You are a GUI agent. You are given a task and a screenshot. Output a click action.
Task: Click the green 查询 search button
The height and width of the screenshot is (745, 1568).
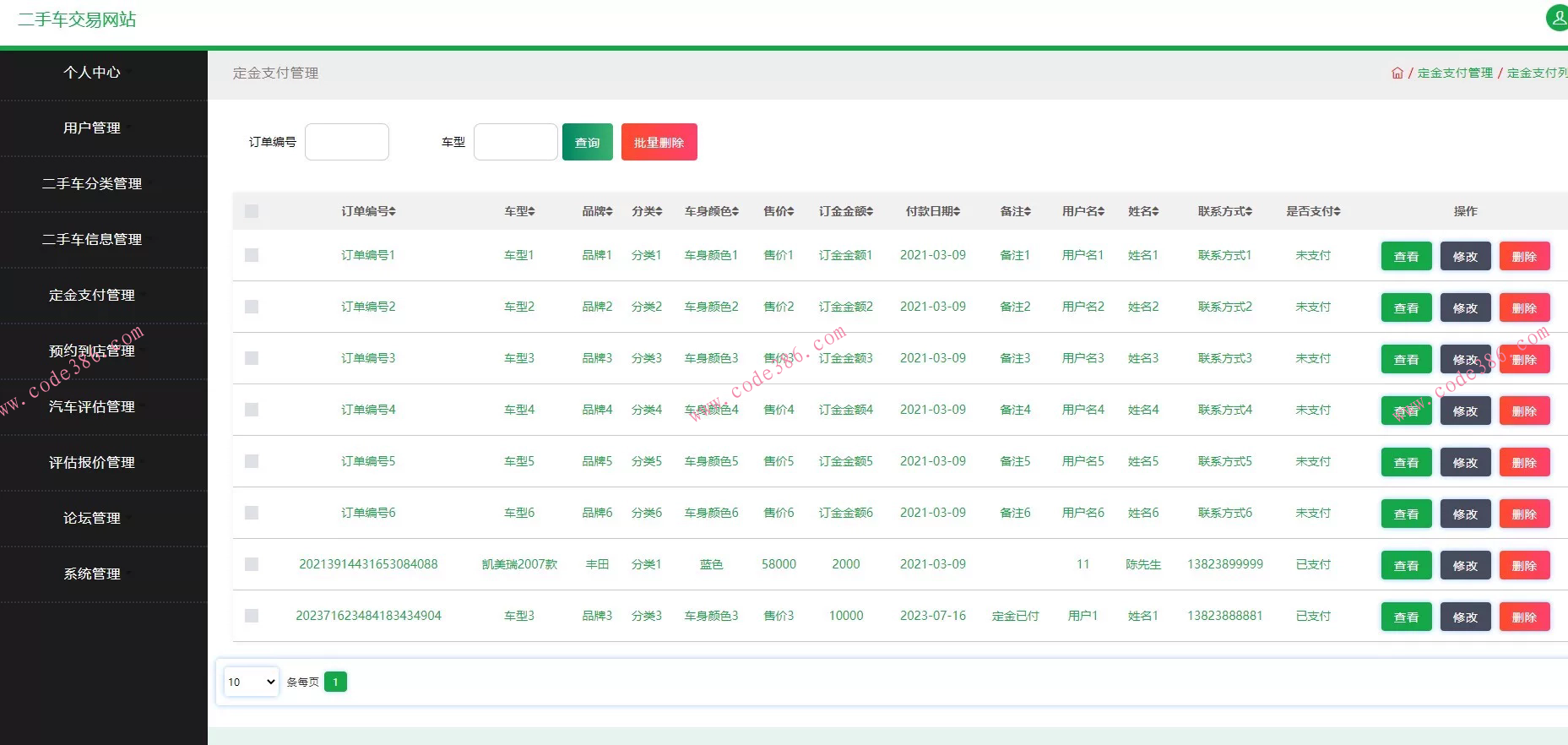587,142
